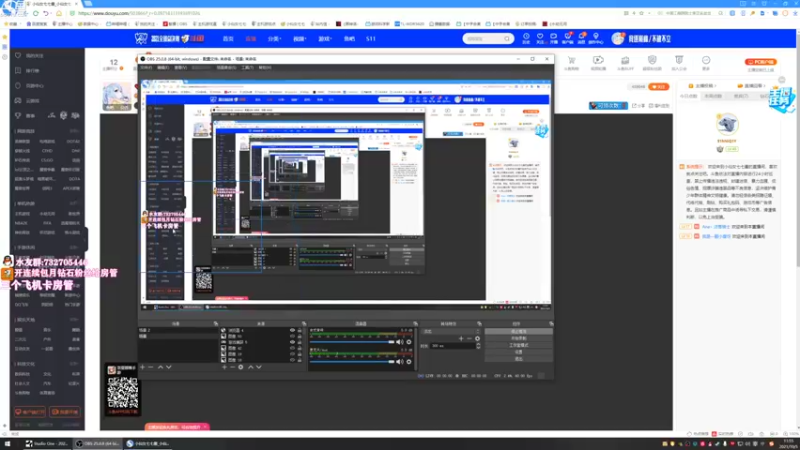Adjust transition duration stepper arrows

coord(478,346)
